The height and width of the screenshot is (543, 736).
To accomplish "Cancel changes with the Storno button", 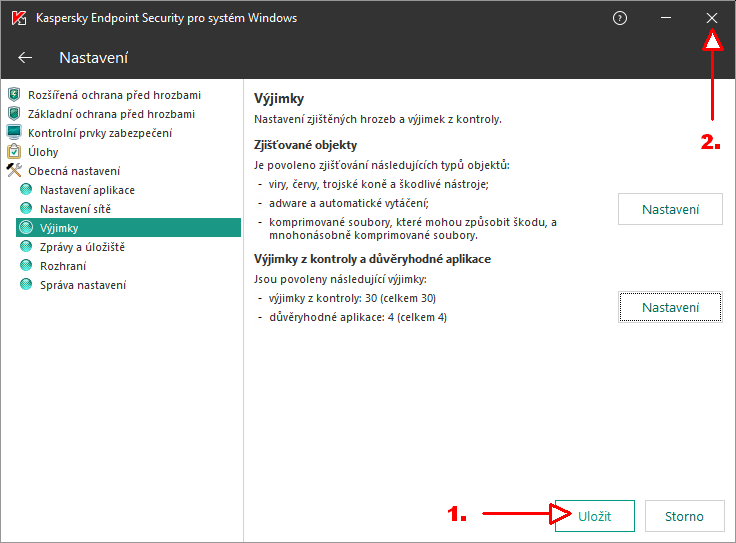I will coord(684,516).
